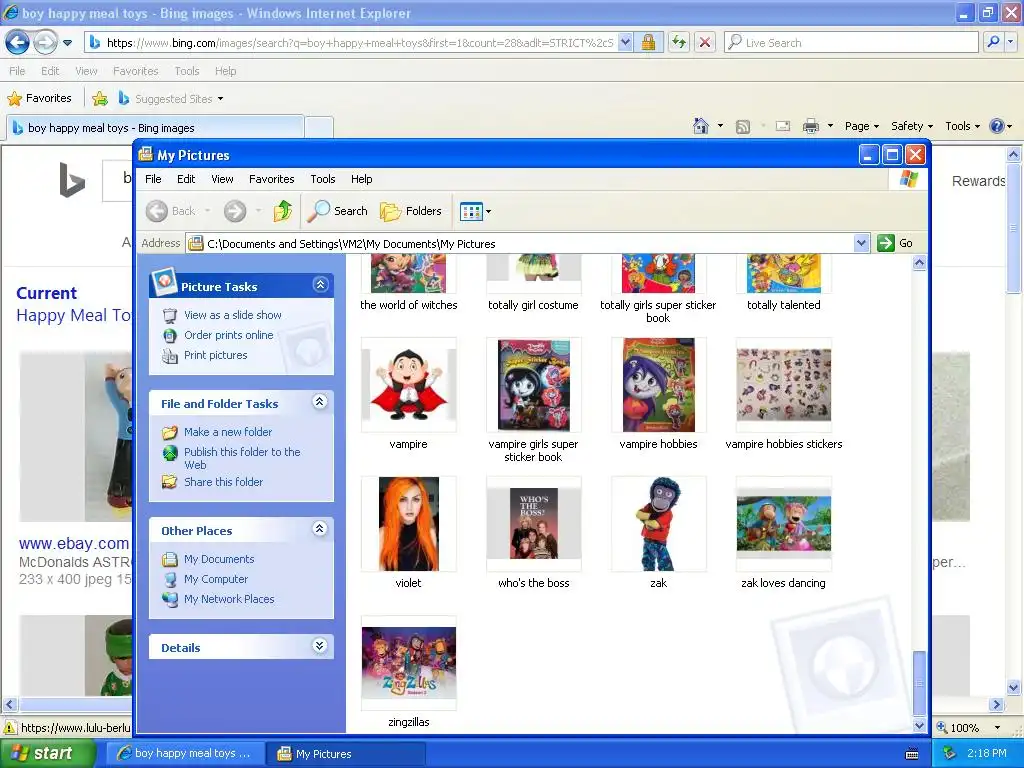Open the File menu in My Pictures

(153, 179)
